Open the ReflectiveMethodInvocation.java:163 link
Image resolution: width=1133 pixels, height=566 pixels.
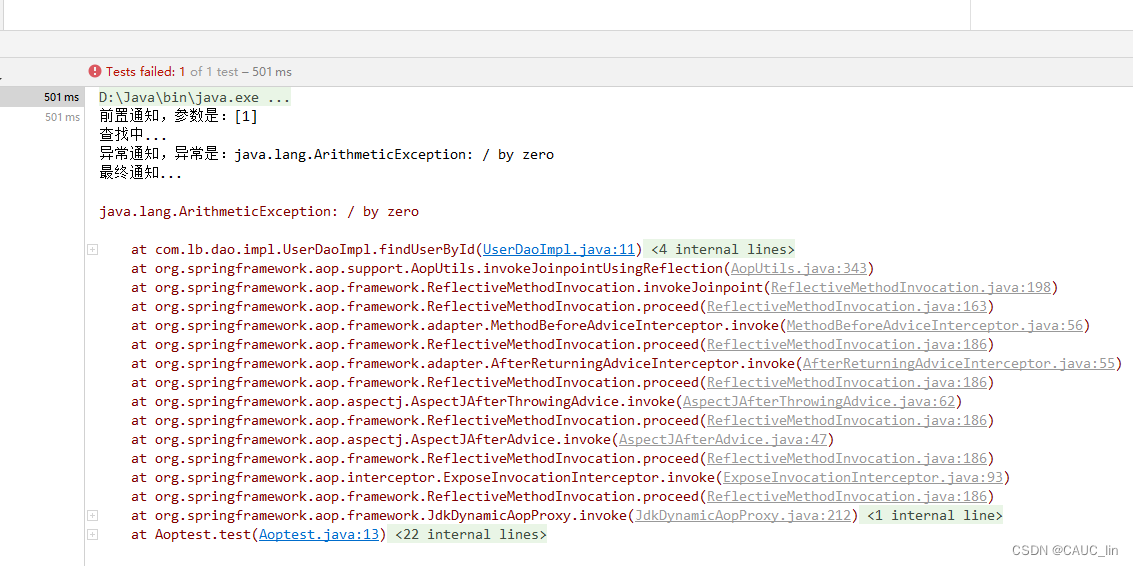tap(847, 306)
